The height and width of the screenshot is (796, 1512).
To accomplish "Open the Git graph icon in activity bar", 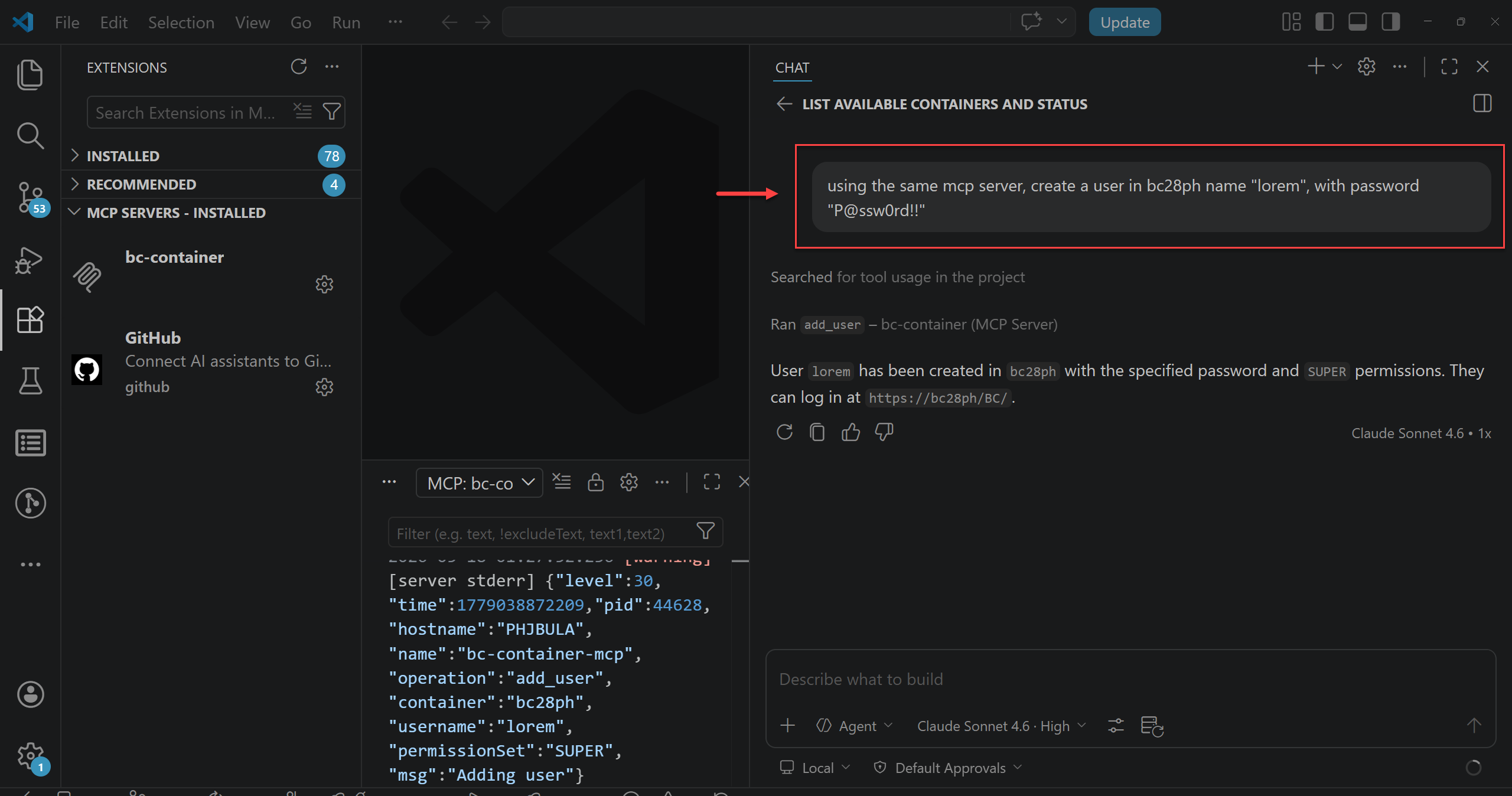I will pos(30,503).
